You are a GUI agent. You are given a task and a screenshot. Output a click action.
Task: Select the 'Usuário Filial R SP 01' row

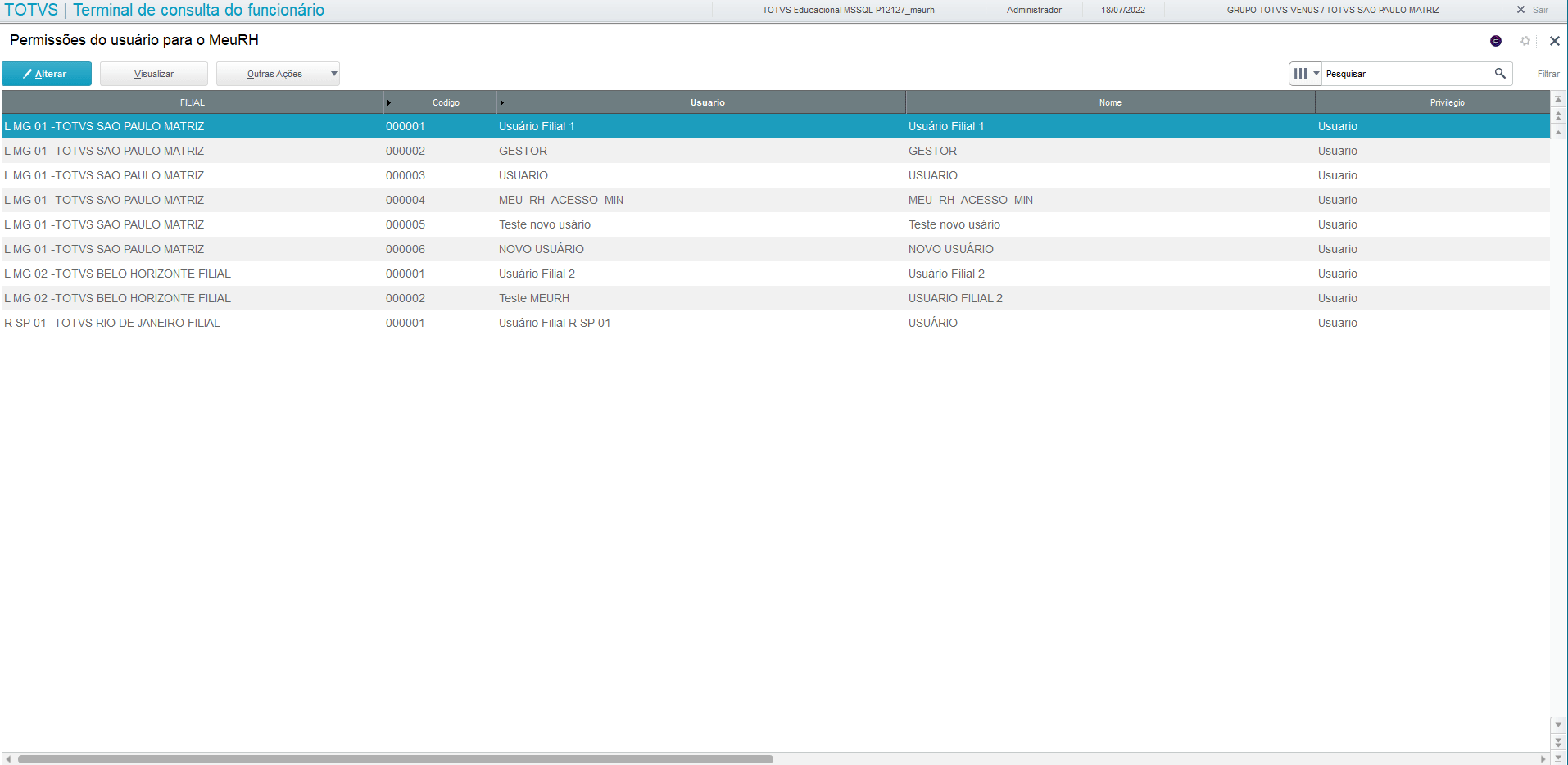coord(775,323)
